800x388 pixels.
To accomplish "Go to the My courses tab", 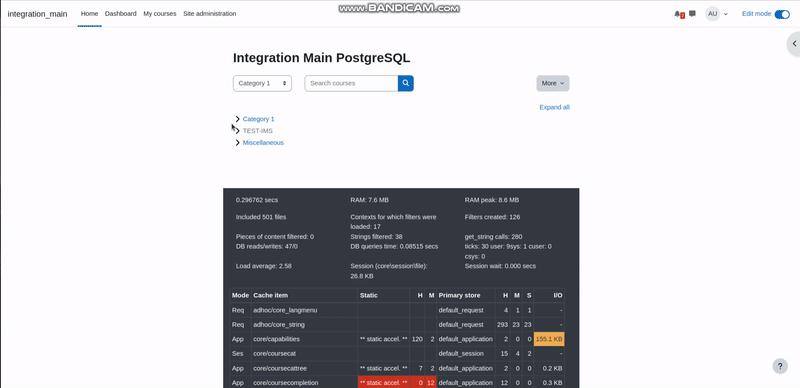I will (x=160, y=14).
